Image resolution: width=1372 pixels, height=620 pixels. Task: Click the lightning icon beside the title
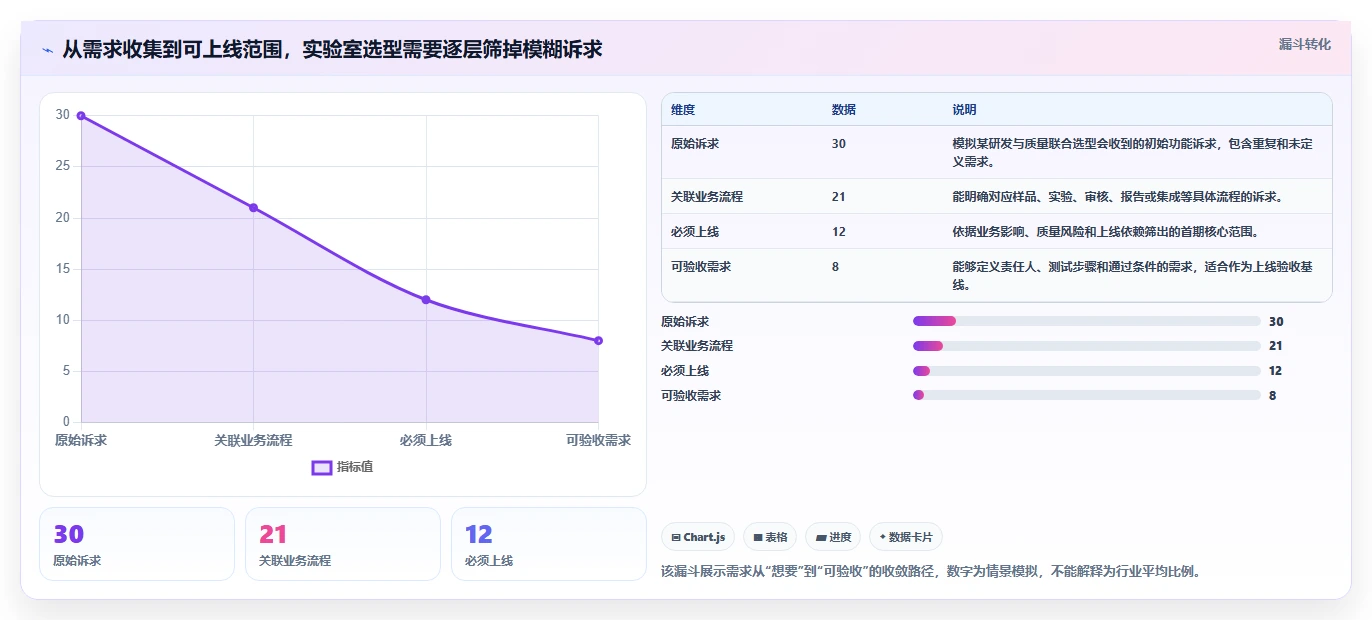(48, 49)
